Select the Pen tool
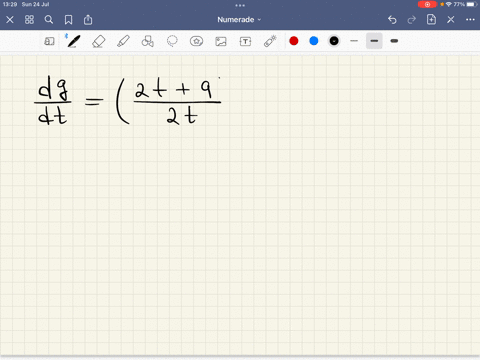Screen dimensions: 480x360 point(74,41)
